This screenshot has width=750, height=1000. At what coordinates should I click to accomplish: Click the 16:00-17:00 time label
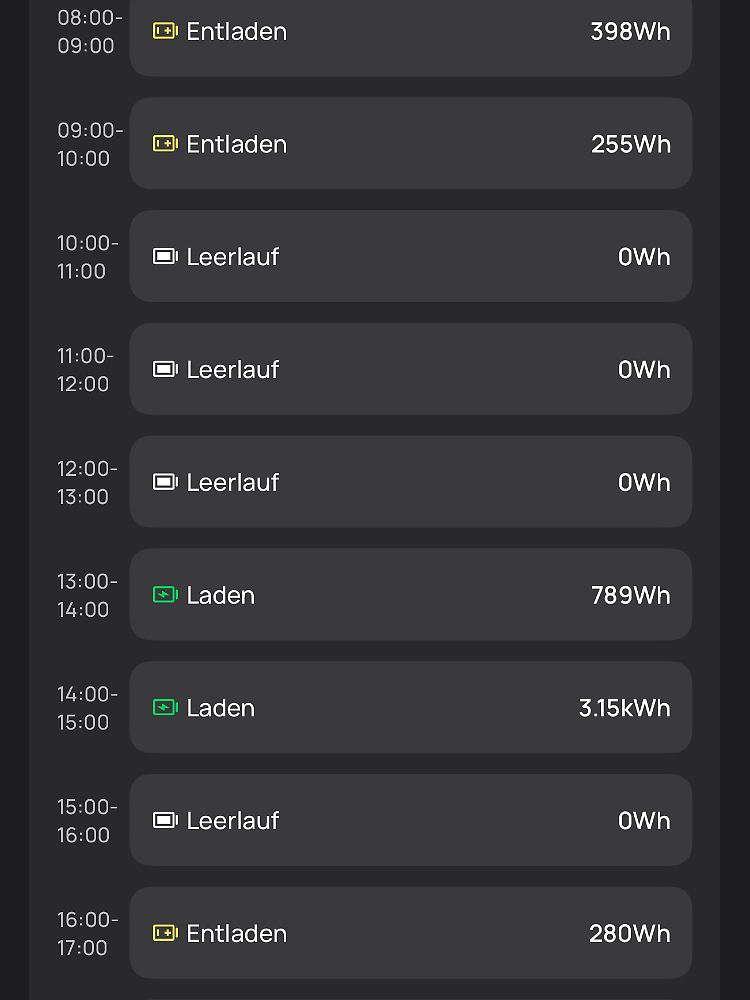tap(87, 934)
